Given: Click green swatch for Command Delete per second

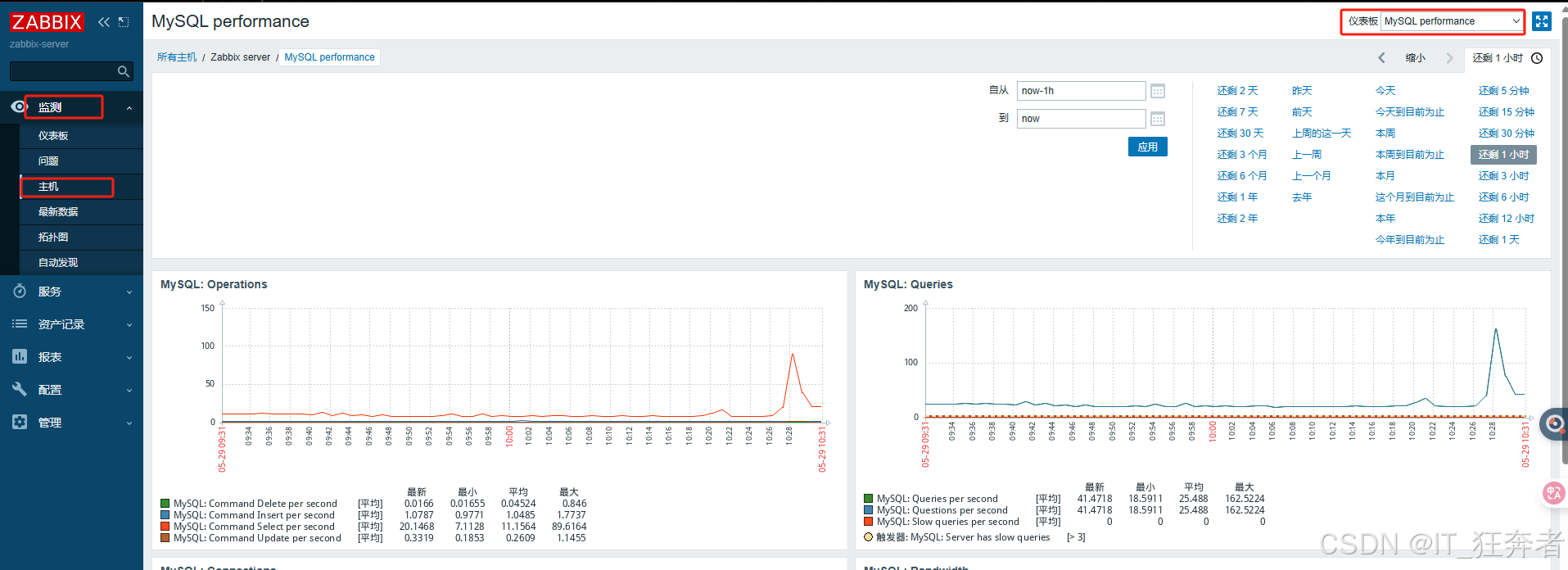Looking at the screenshot, I should (165, 504).
